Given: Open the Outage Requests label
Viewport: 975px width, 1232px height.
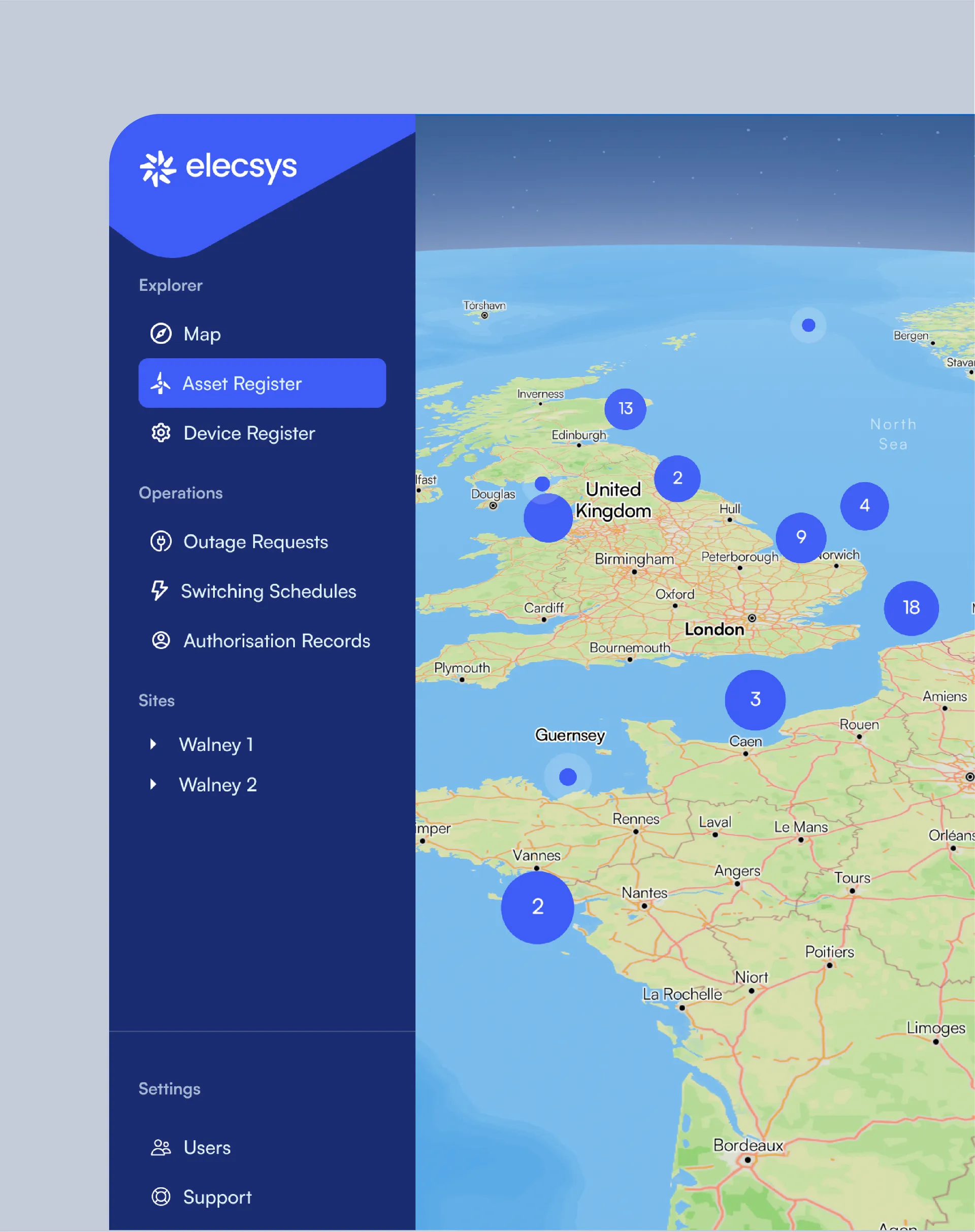Looking at the screenshot, I should (x=255, y=542).
